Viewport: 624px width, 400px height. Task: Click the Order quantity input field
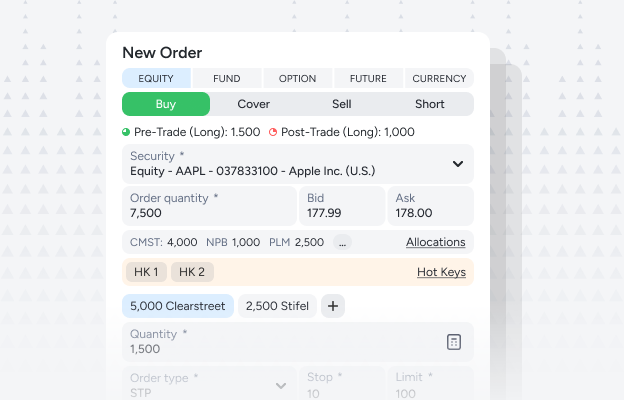click(x=209, y=206)
